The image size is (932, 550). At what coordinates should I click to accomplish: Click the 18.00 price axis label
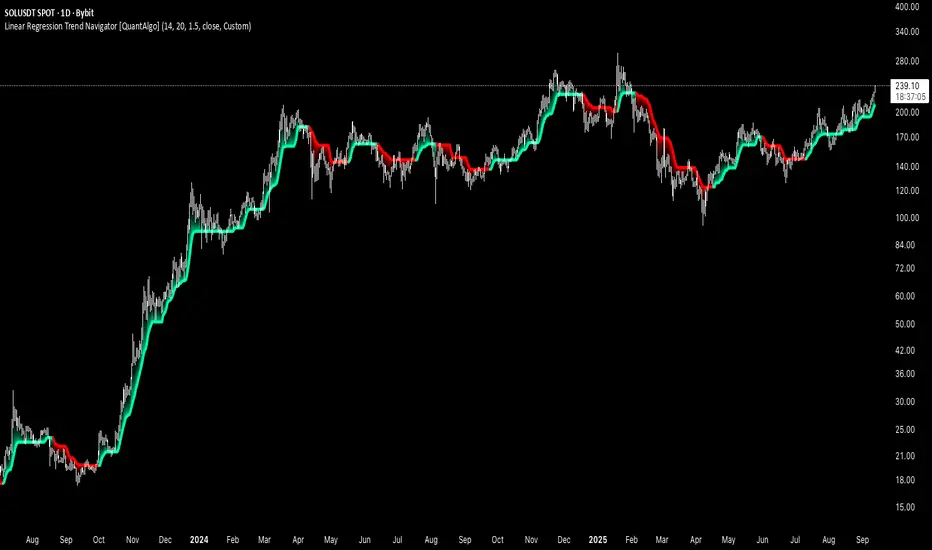pyautogui.click(x=905, y=480)
